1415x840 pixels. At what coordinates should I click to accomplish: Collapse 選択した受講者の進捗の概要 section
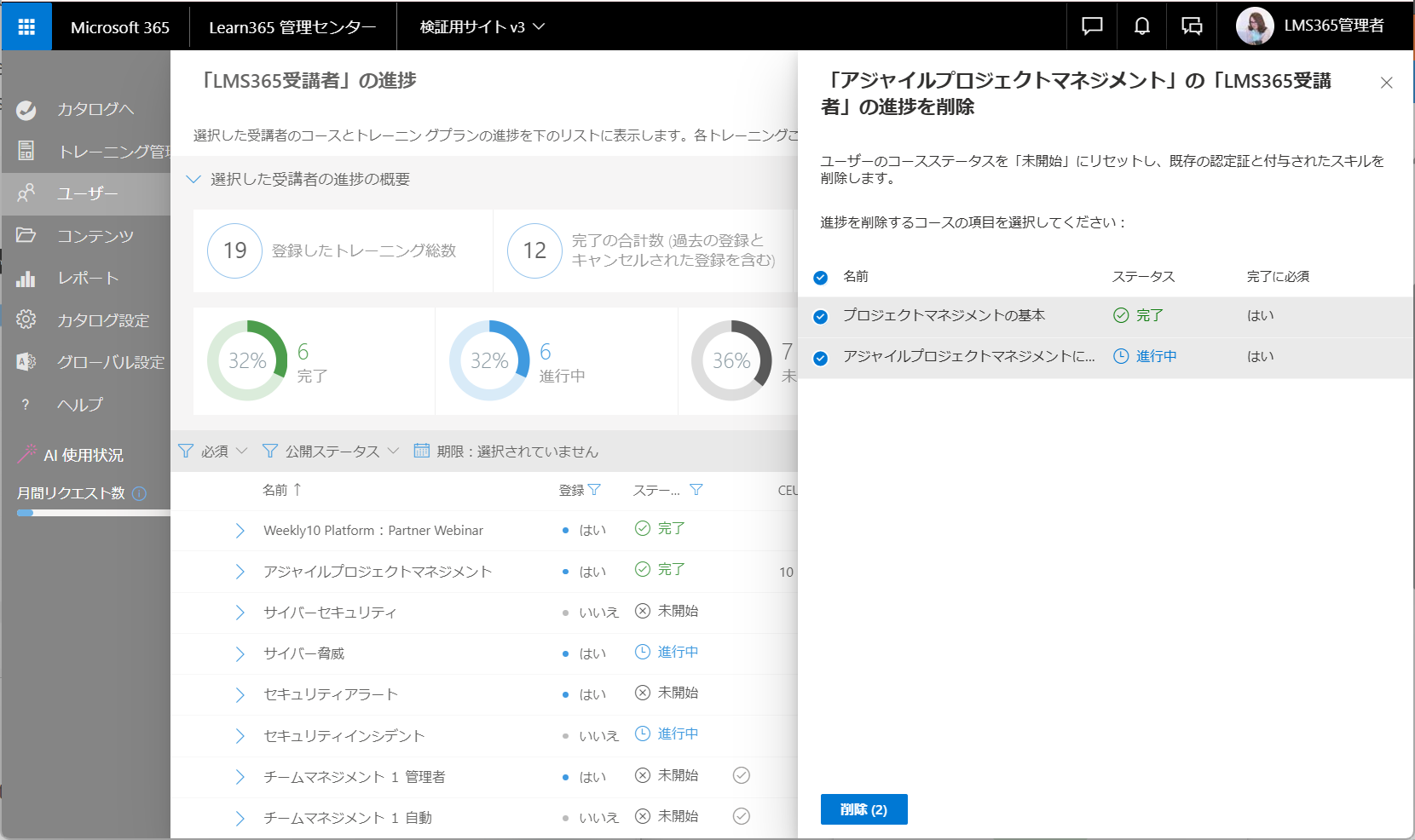193,179
